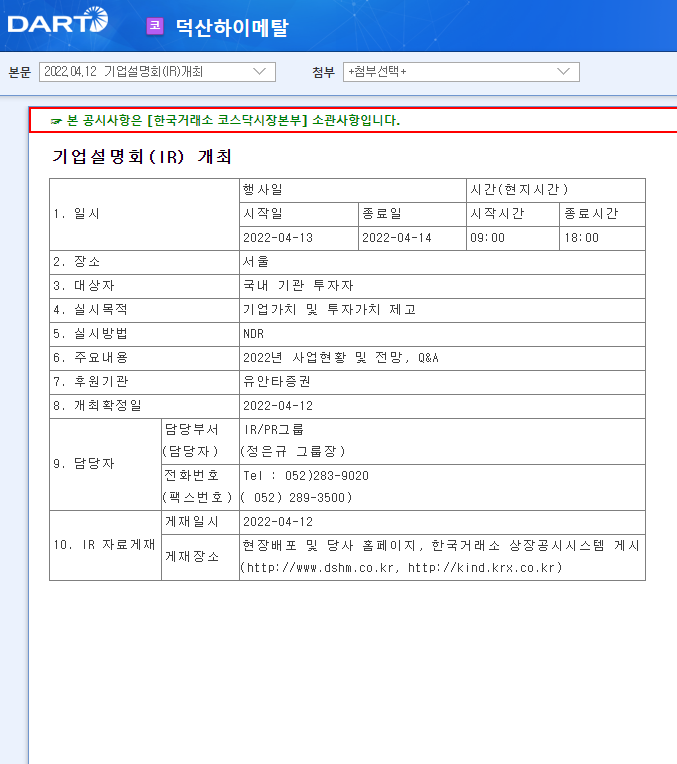Click the text 현장배포 및 당사 홈페이지
Image resolution: width=677 pixels, height=764 pixels.
coord(329,546)
